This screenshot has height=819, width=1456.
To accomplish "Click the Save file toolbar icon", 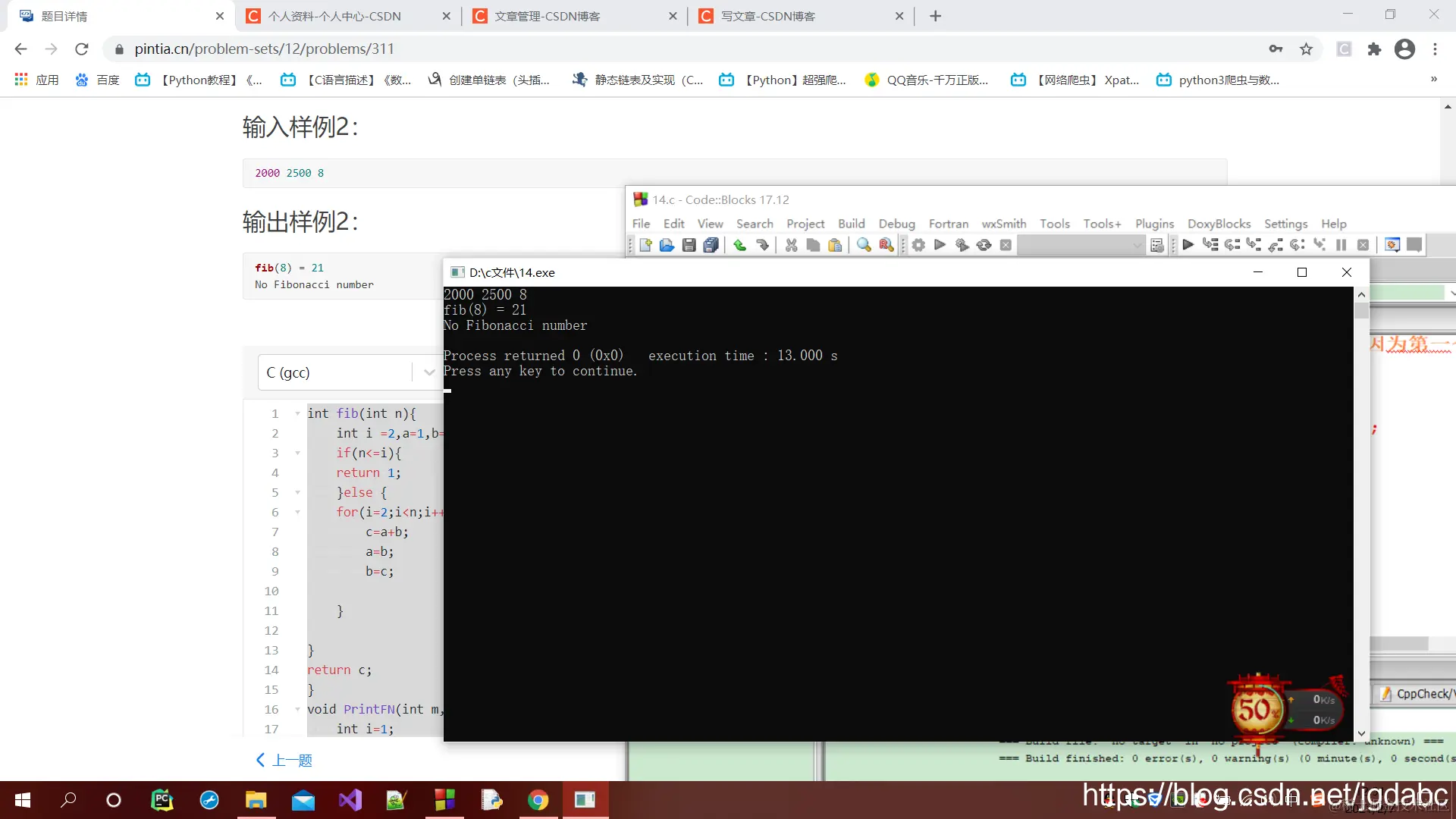I will coord(689,245).
